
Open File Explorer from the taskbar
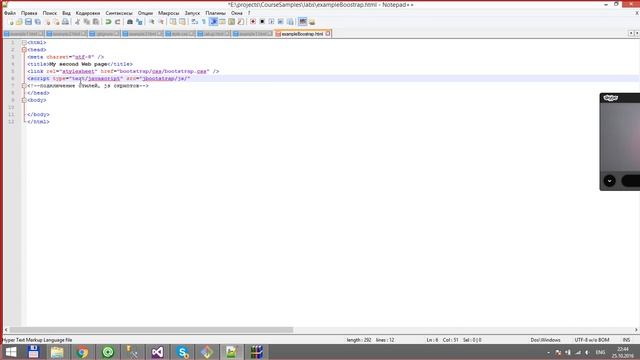57,352
